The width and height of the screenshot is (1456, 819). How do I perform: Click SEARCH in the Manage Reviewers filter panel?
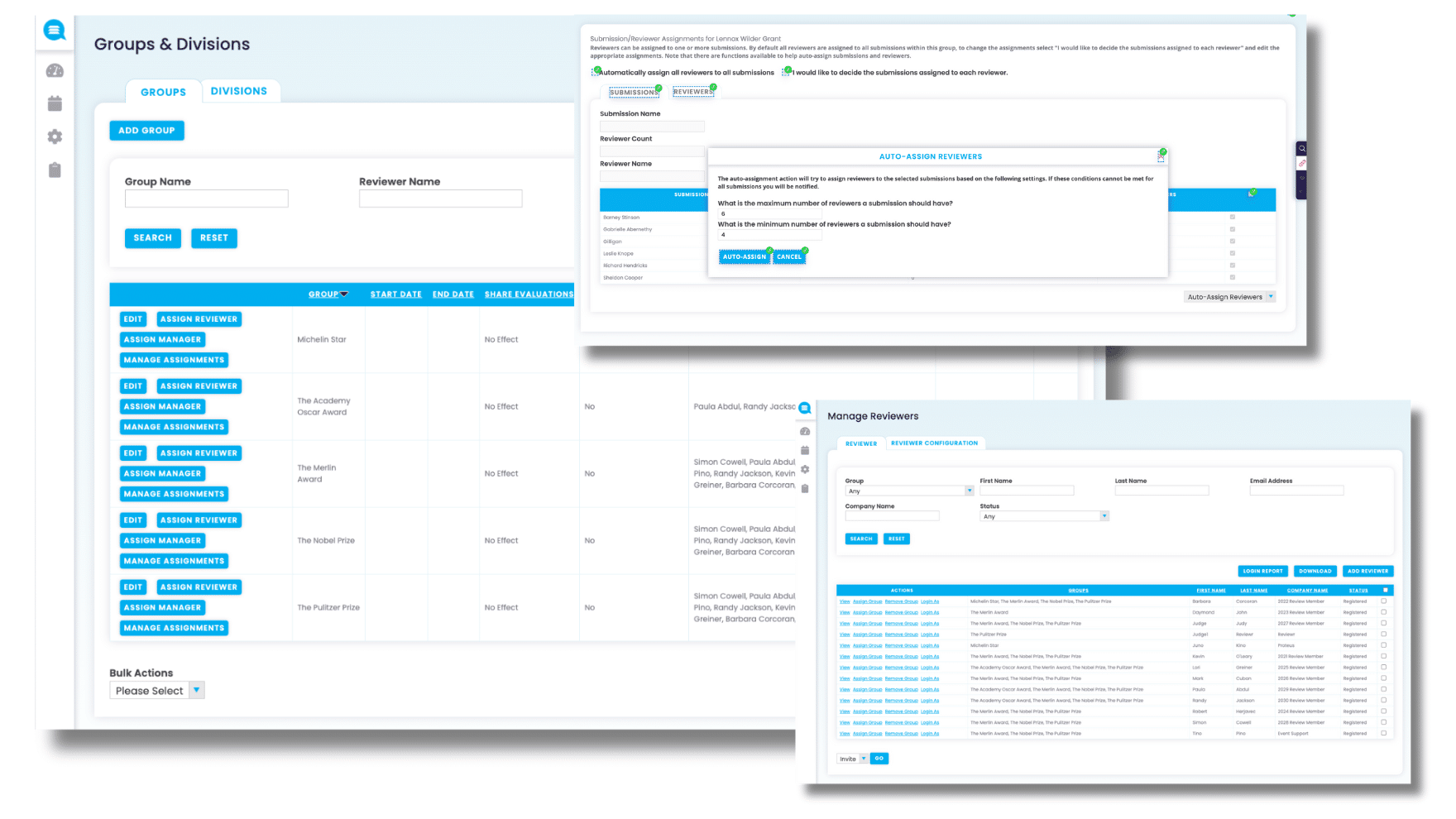(x=861, y=539)
